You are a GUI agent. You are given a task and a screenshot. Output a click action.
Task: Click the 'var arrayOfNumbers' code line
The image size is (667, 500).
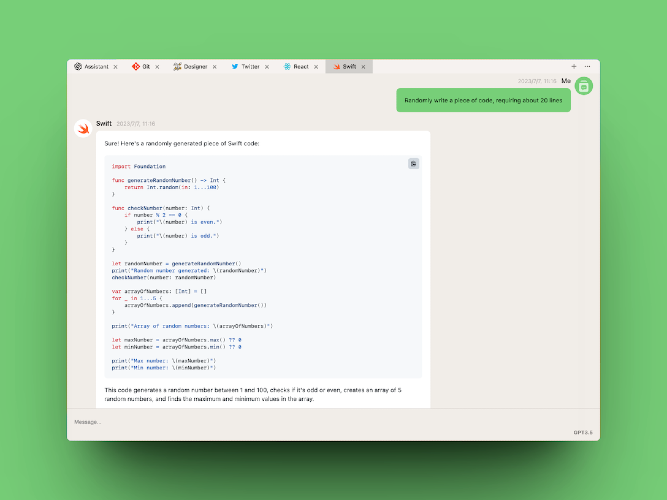click(159, 291)
